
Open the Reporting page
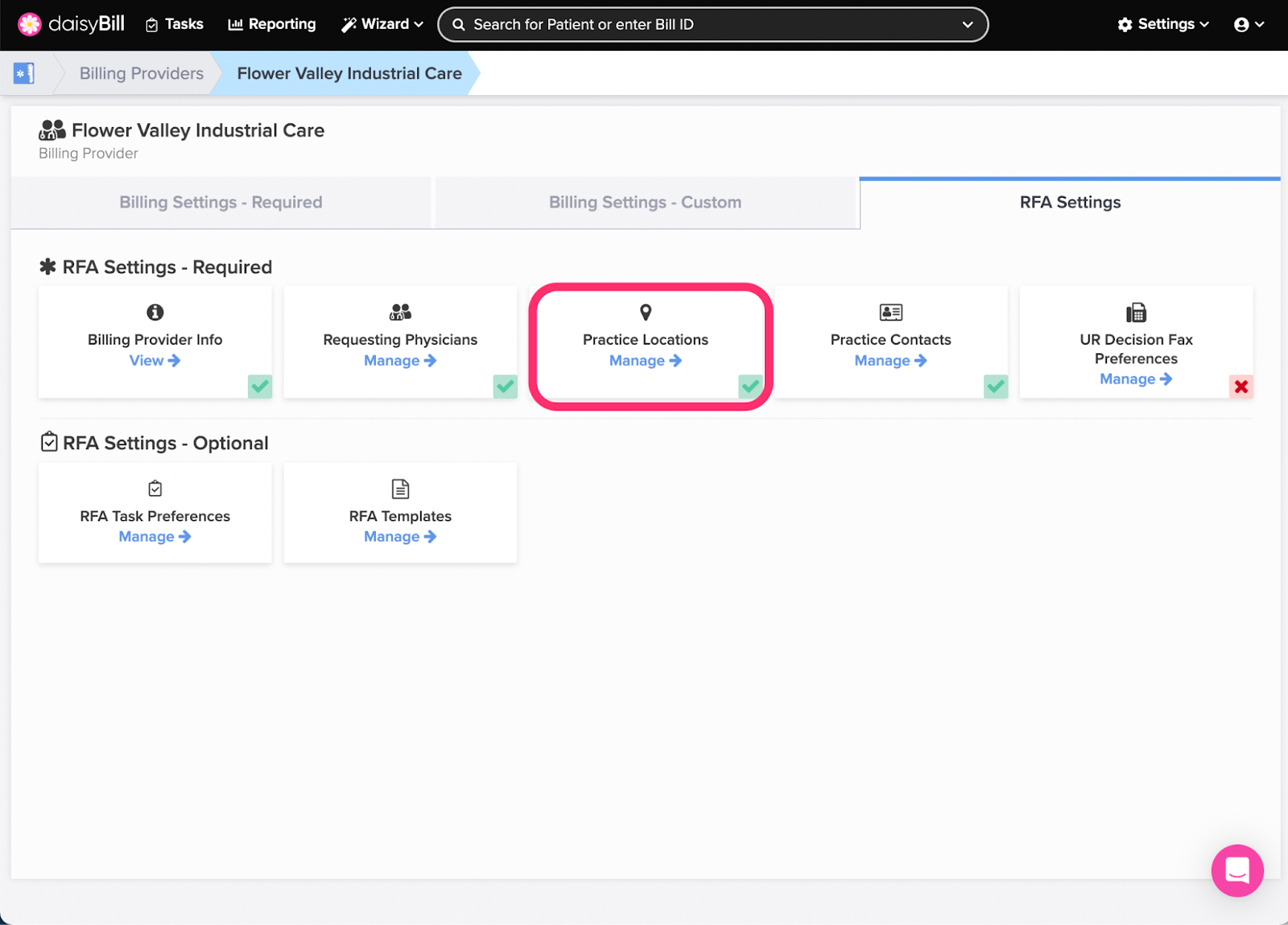coord(272,24)
